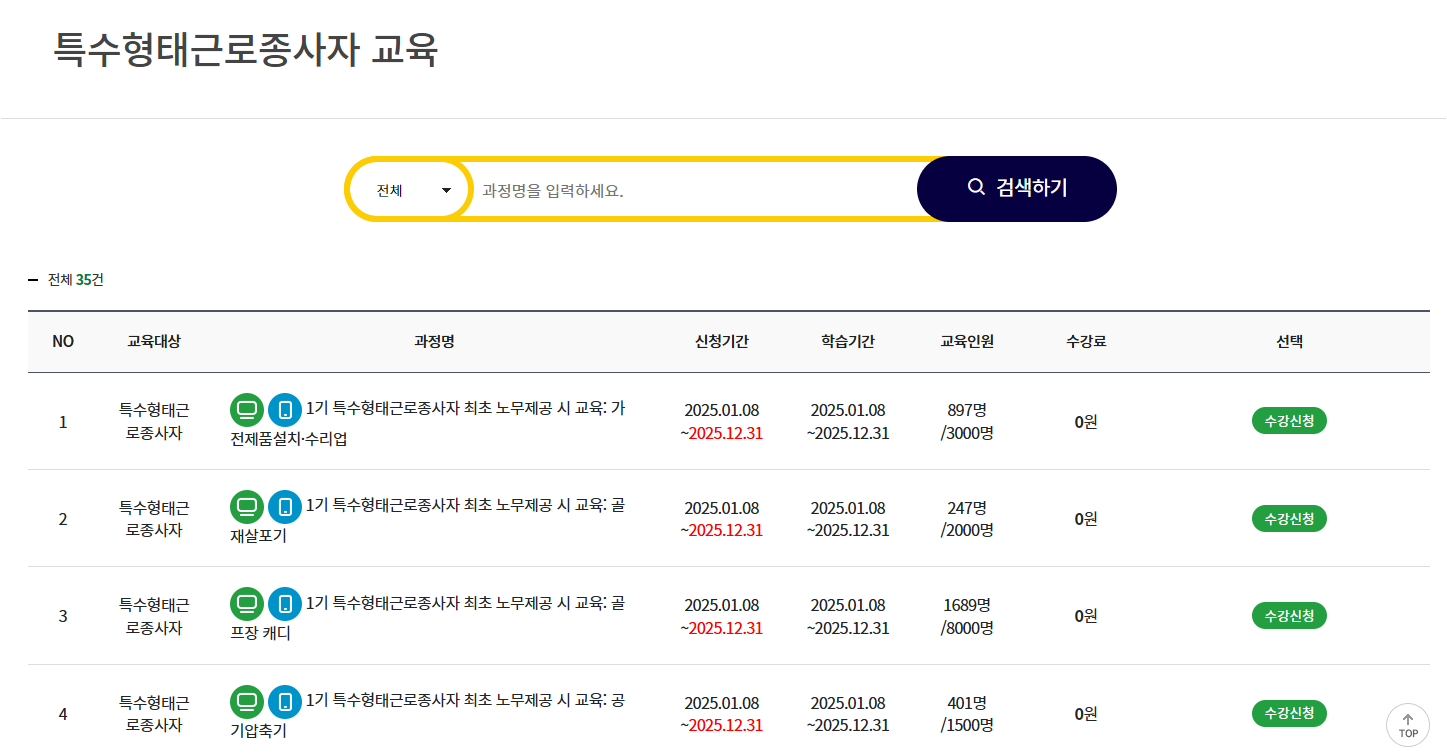
Task: Click the page heading 특수형태근로종사자 교육
Action: [x=246, y=49]
